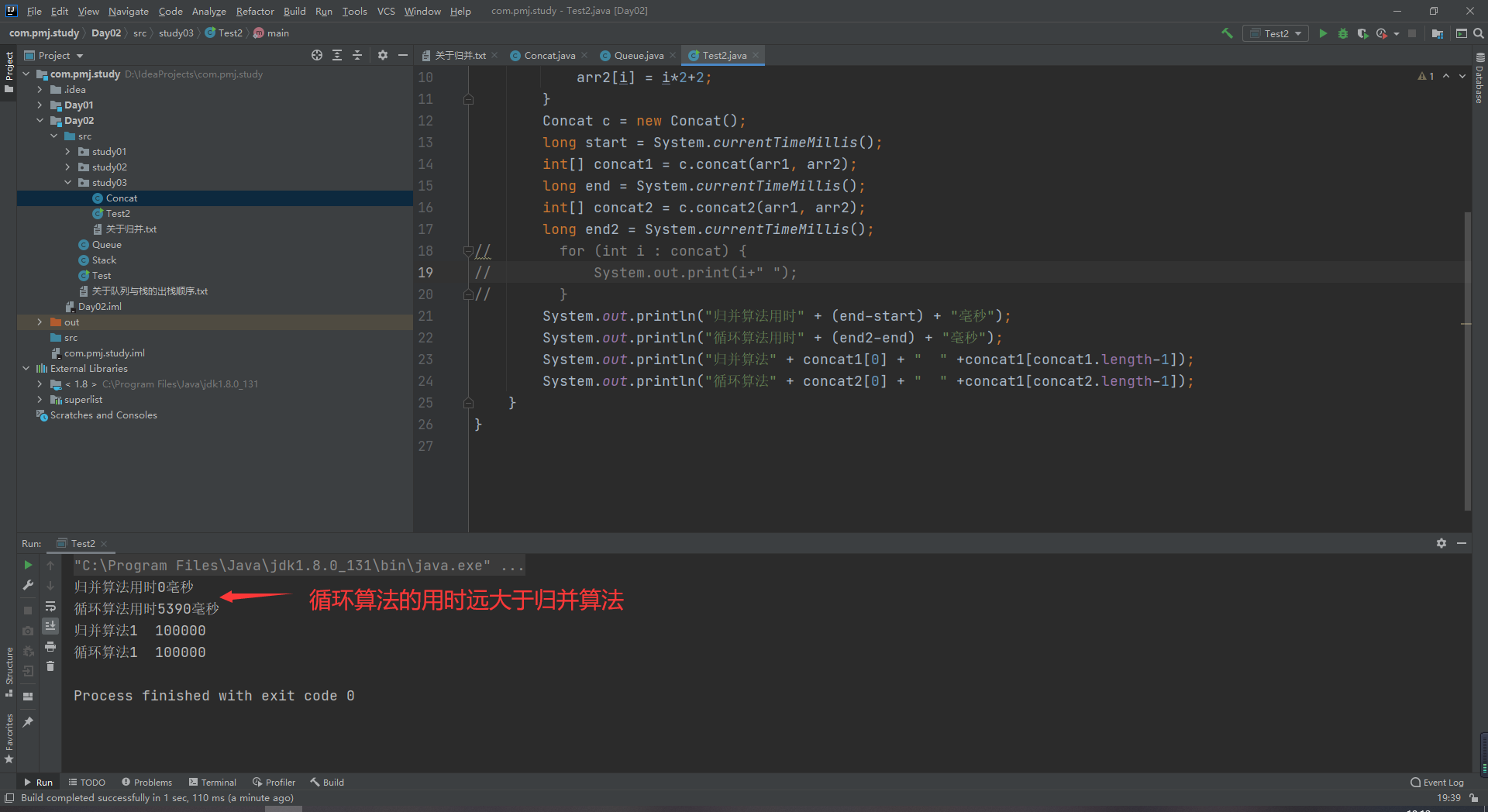Open the Navigate menu

pyautogui.click(x=128, y=11)
